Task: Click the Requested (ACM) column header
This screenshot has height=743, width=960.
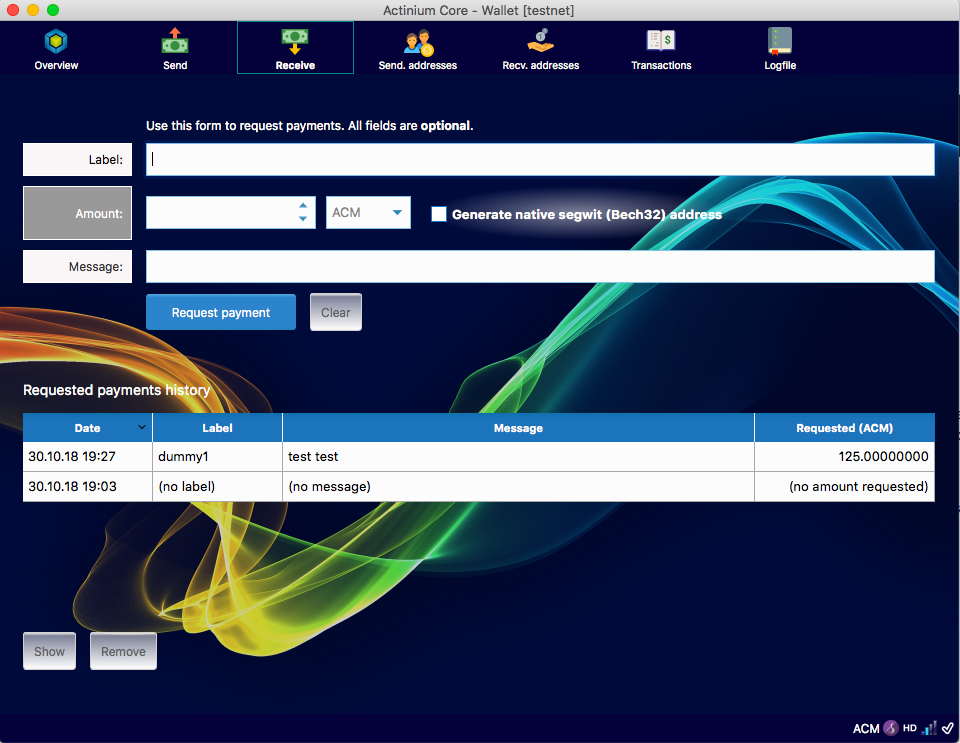Action: [844, 428]
